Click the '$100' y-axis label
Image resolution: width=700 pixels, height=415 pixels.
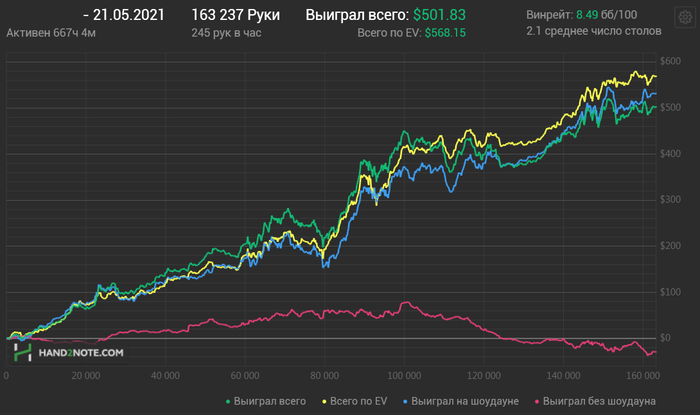pyautogui.click(x=671, y=292)
